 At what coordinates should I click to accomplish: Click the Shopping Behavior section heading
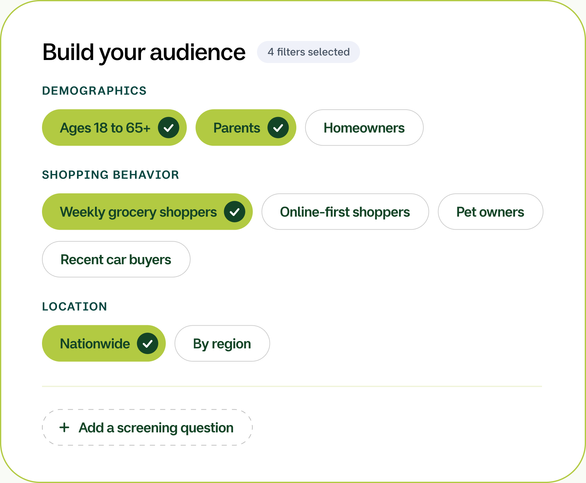(110, 175)
